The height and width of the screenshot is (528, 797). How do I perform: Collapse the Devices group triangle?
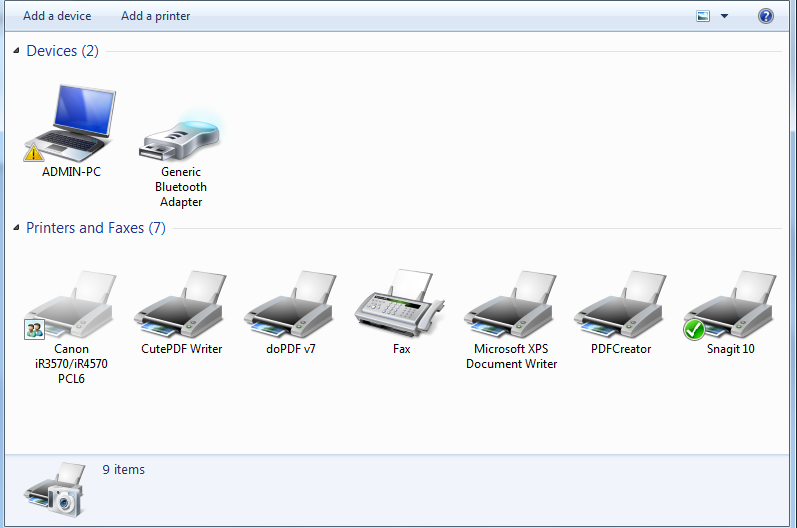tap(16, 50)
